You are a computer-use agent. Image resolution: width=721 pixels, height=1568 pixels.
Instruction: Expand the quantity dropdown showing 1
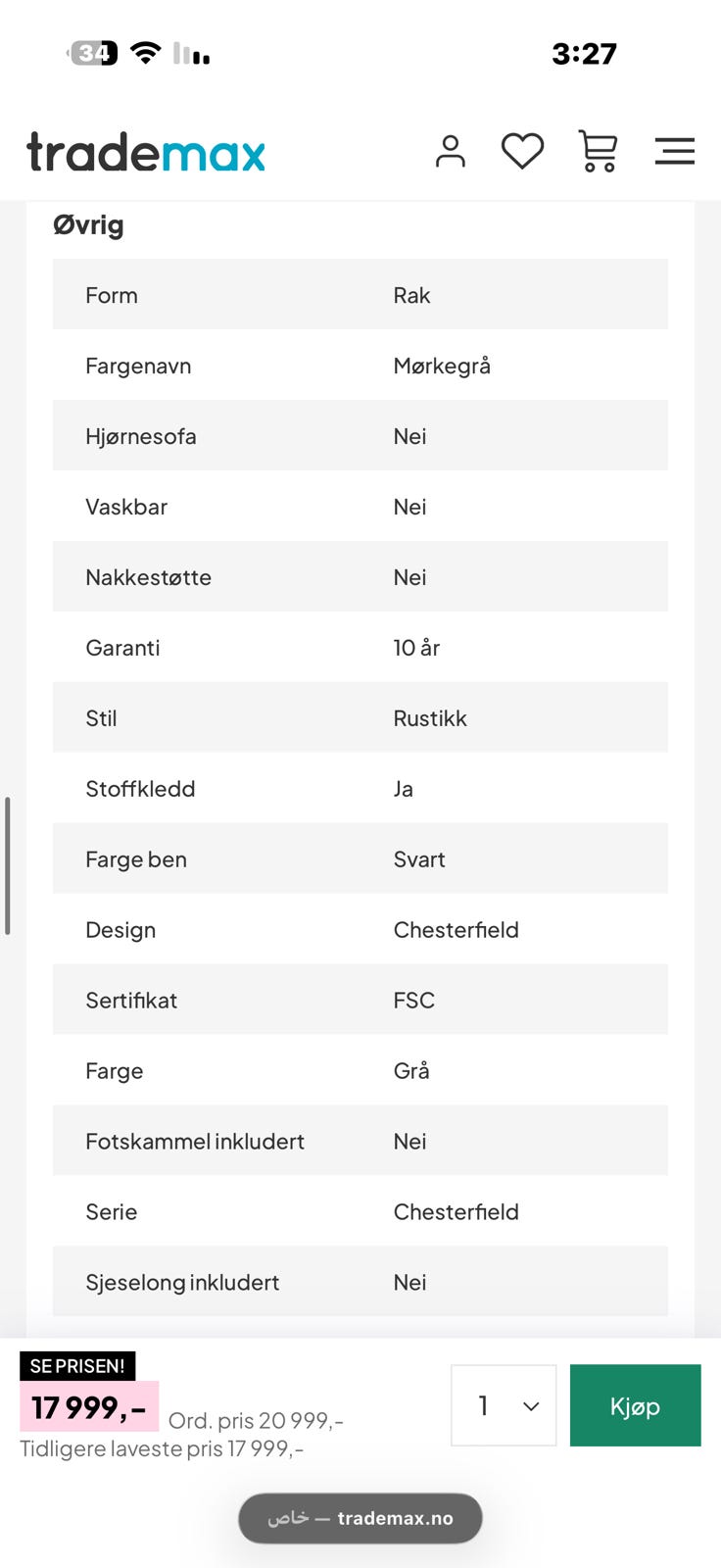coord(504,1405)
